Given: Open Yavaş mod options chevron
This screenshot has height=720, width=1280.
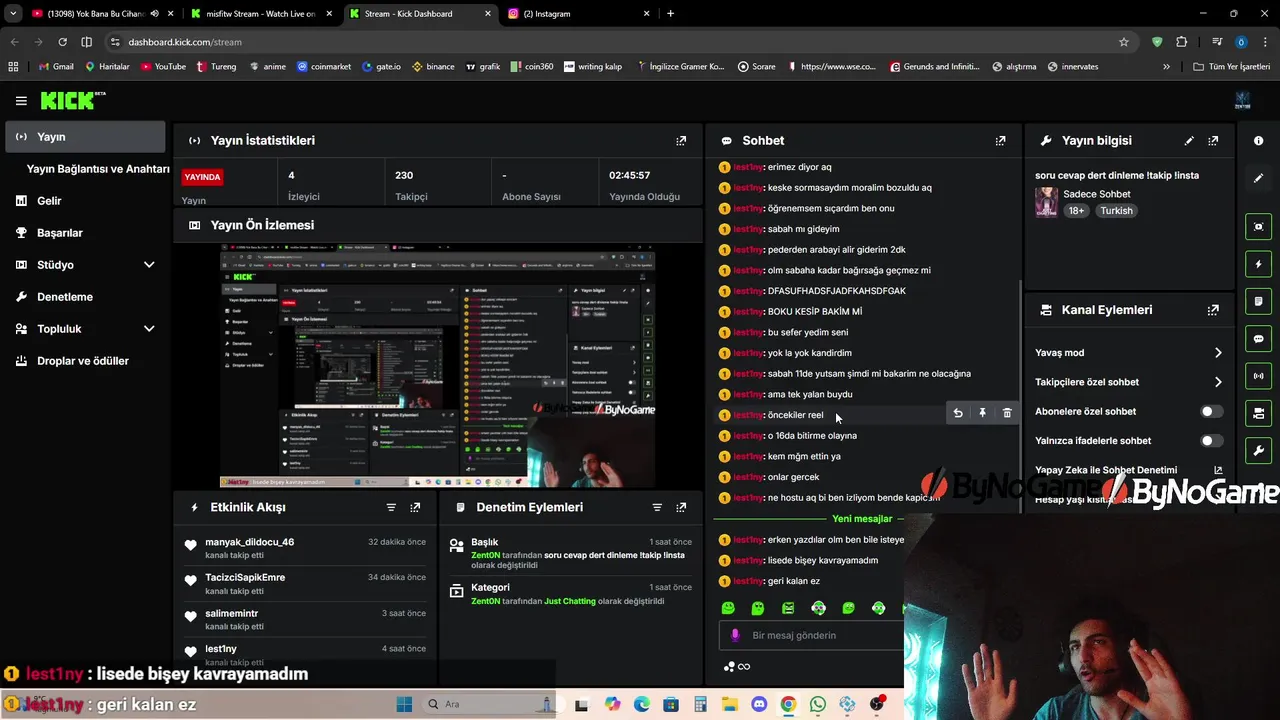Looking at the screenshot, I should coord(1218,353).
